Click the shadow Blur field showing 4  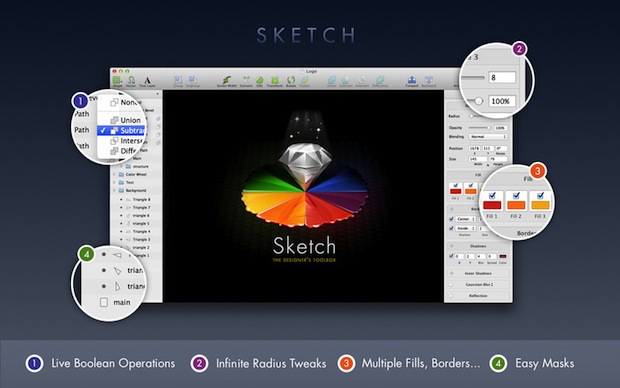pos(480,256)
